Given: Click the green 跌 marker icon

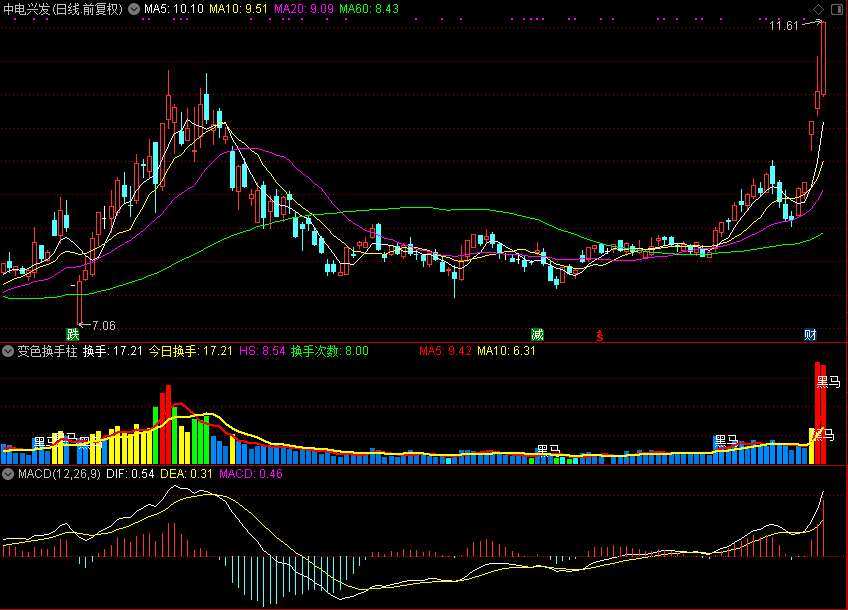Looking at the screenshot, I should point(72,334).
